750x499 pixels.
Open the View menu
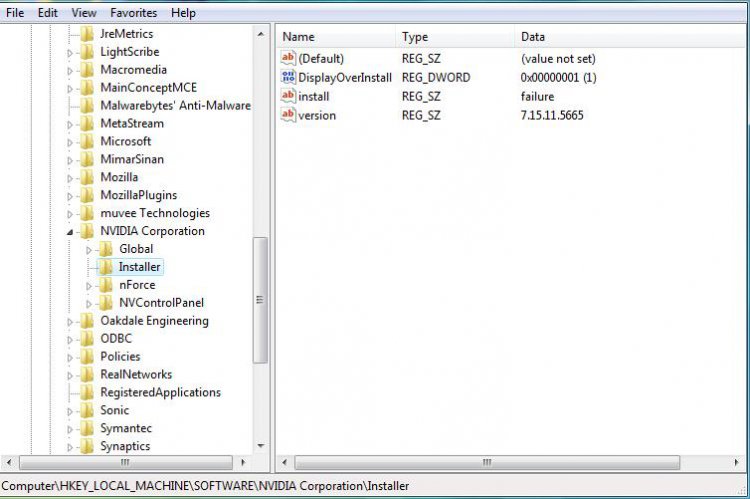pos(84,13)
